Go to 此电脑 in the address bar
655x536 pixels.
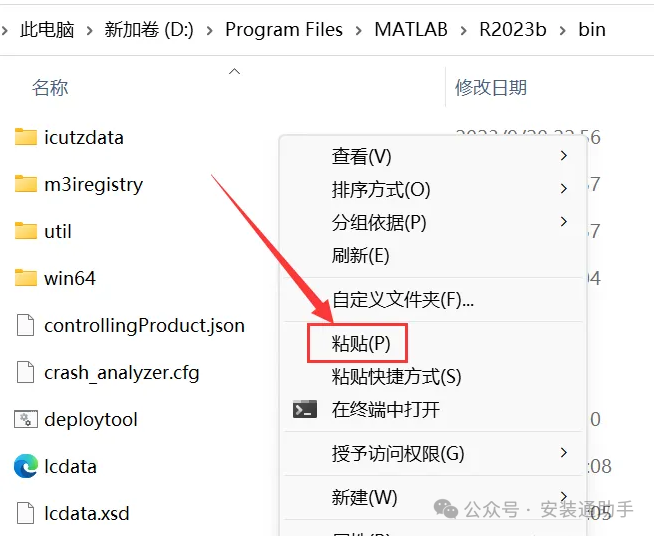tap(47, 30)
